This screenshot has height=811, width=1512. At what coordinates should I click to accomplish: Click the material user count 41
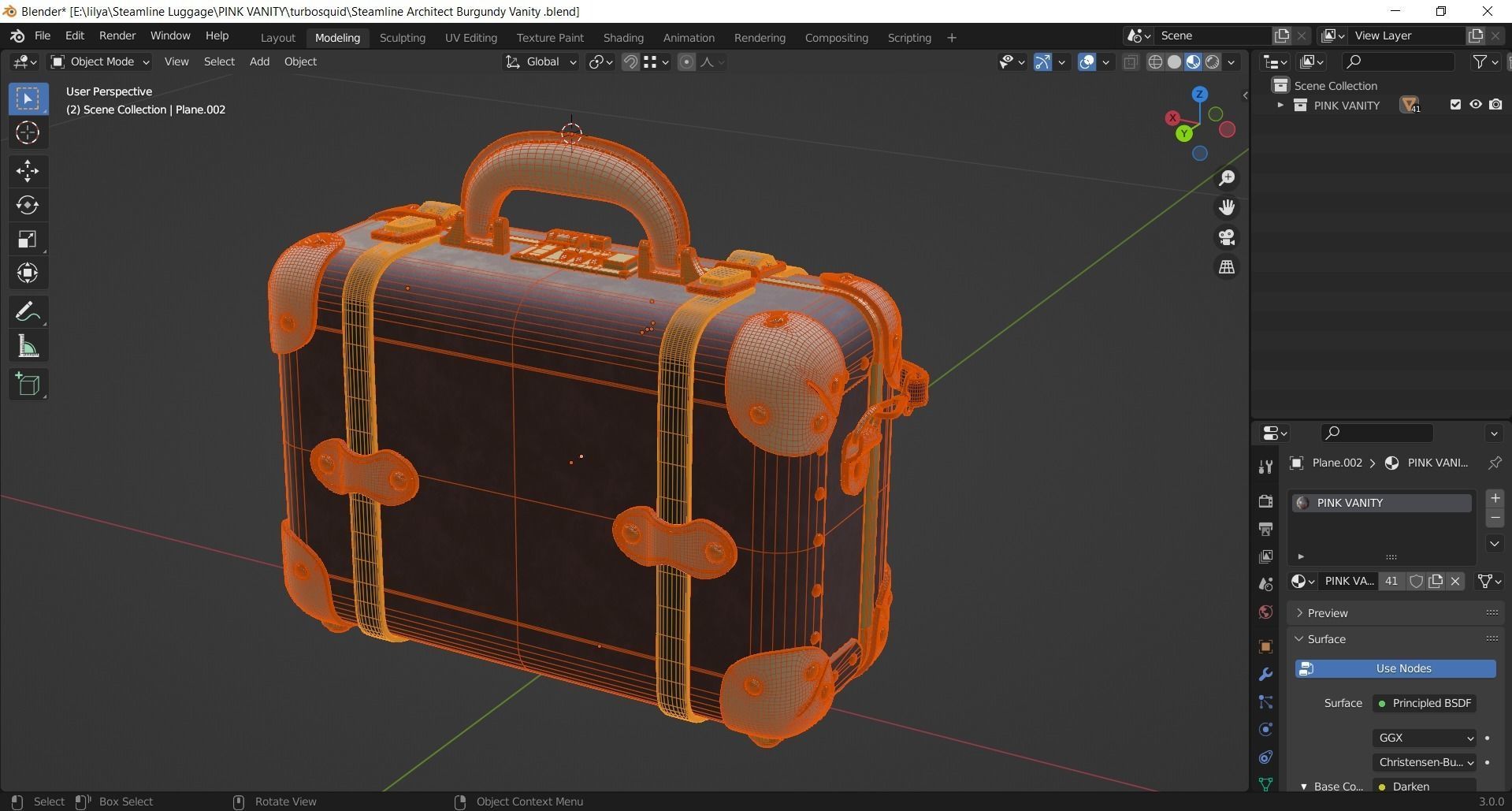[x=1391, y=582]
